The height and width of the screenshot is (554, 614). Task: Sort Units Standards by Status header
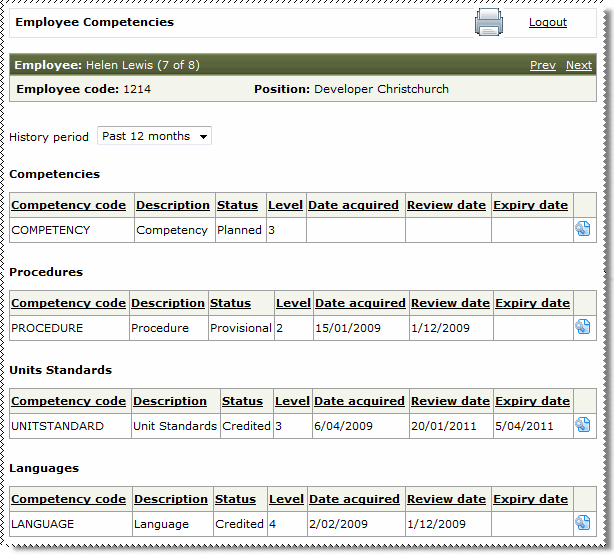(242, 401)
